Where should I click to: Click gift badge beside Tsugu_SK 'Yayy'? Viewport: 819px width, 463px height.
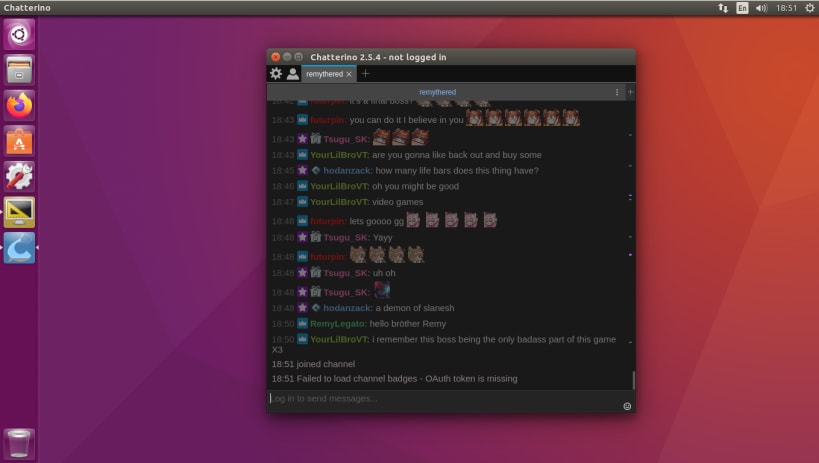315,237
